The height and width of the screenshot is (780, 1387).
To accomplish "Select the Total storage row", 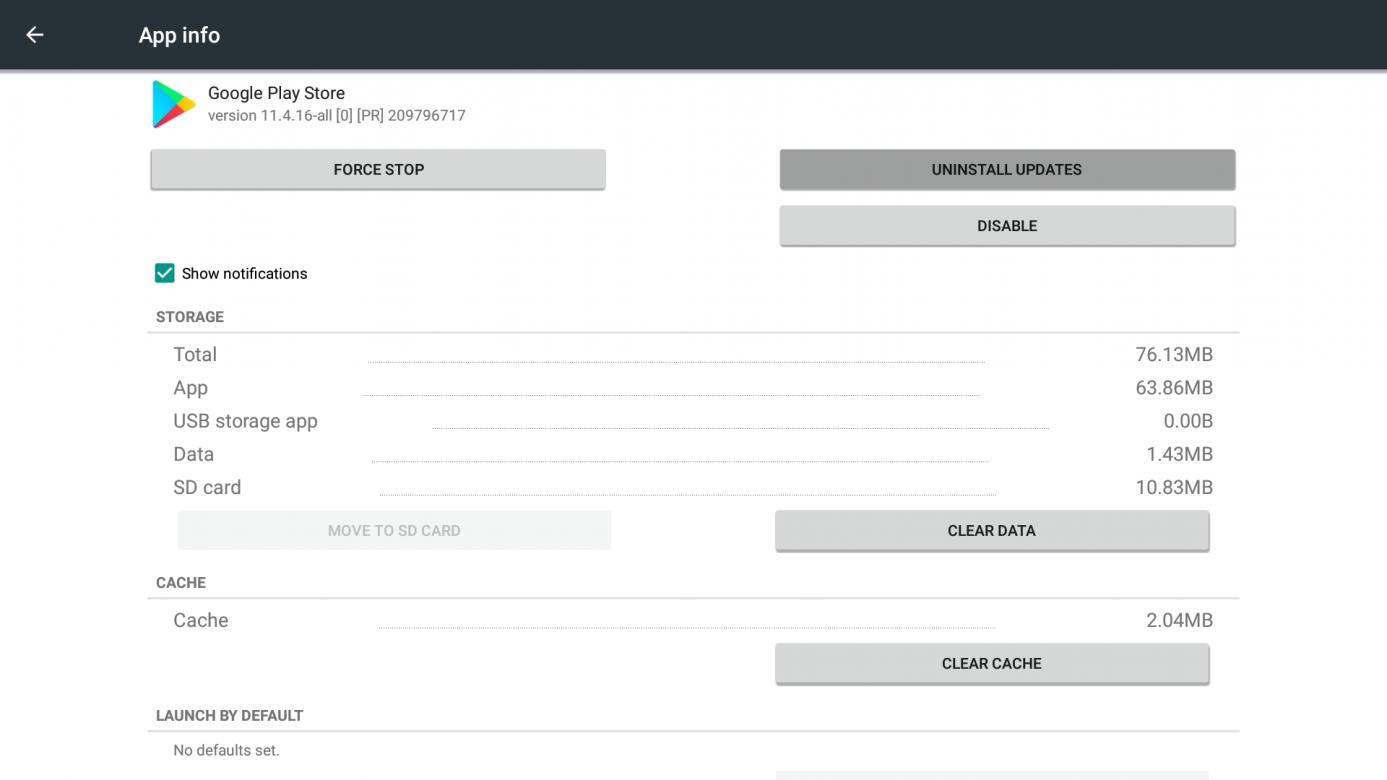I will (x=692, y=355).
